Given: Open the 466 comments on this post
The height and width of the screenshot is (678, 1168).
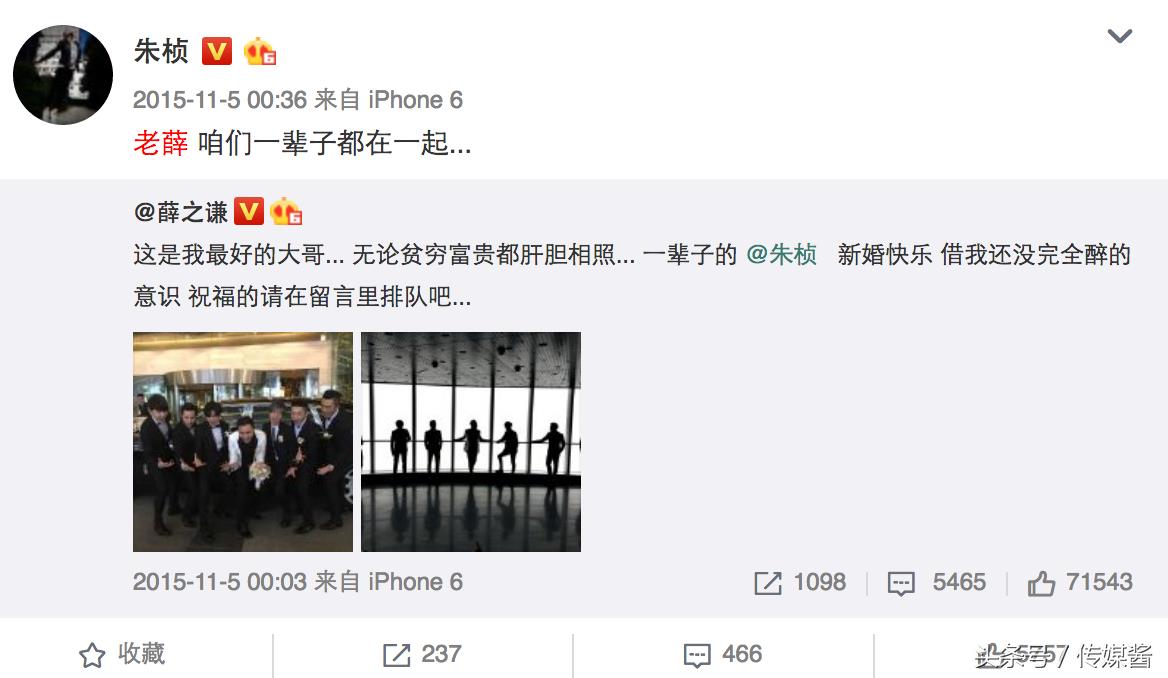Looking at the screenshot, I should click(x=723, y=654).
